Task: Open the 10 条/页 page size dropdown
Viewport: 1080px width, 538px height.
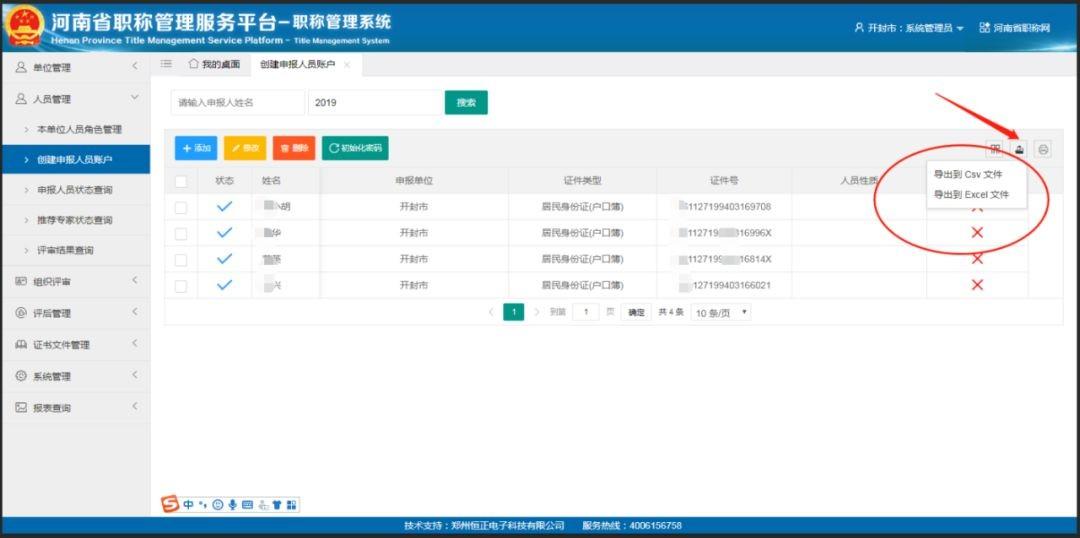Action: tap(720, 313)
